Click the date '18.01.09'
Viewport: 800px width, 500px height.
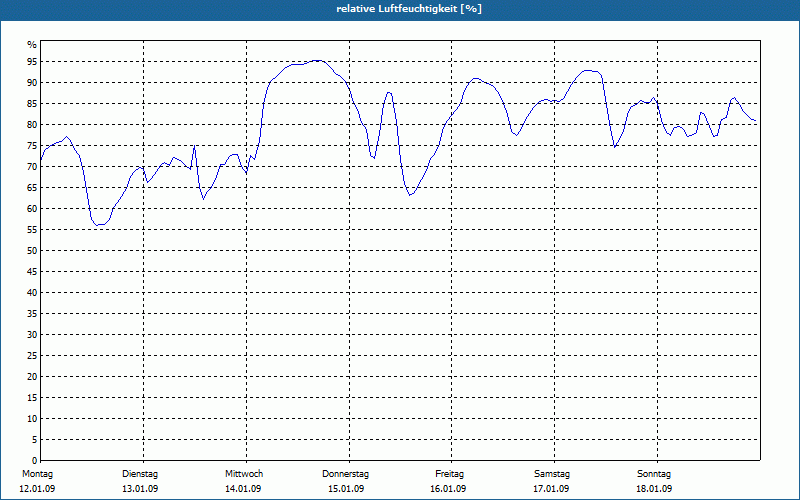[654, 489]
